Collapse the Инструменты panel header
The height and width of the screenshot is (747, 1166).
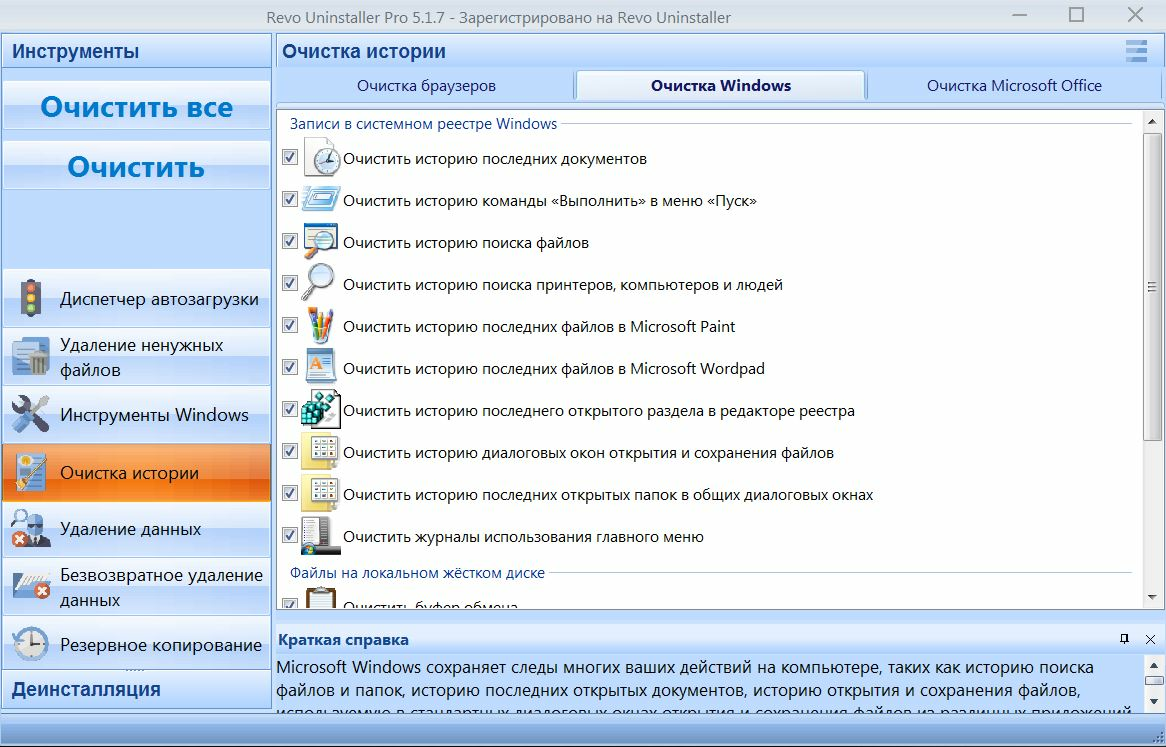point(137,51)
